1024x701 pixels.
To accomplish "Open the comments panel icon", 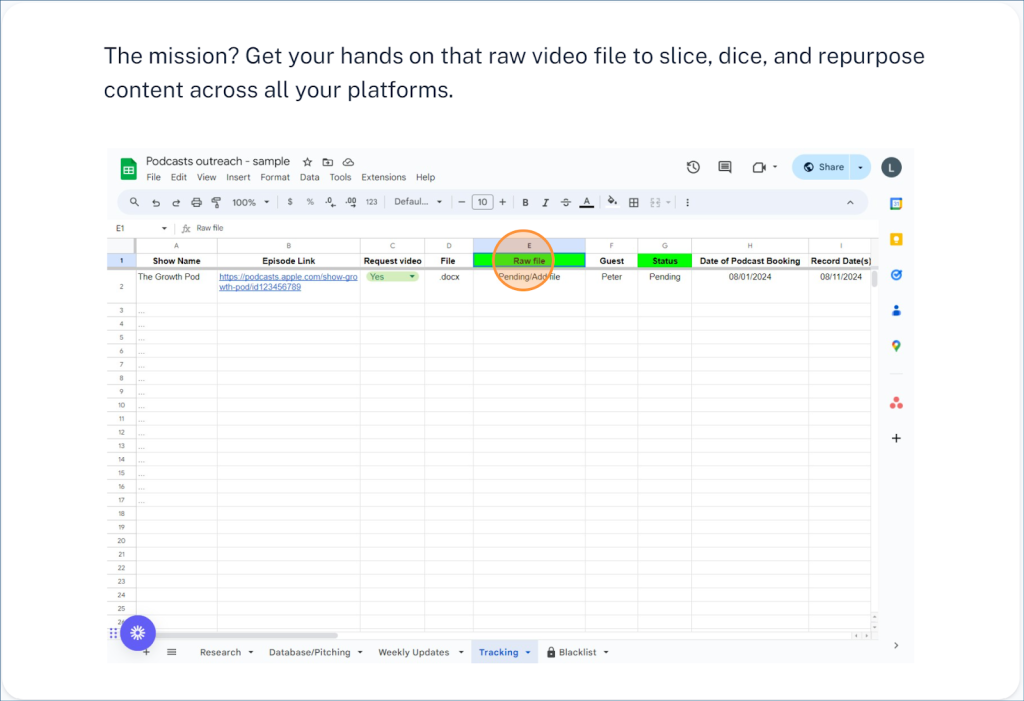I will click(x=725, y=167).
